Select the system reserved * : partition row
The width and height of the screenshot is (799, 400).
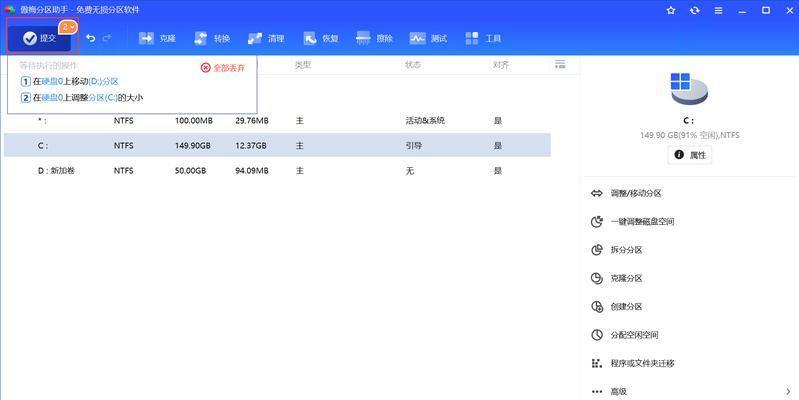(x=277, y=121)
